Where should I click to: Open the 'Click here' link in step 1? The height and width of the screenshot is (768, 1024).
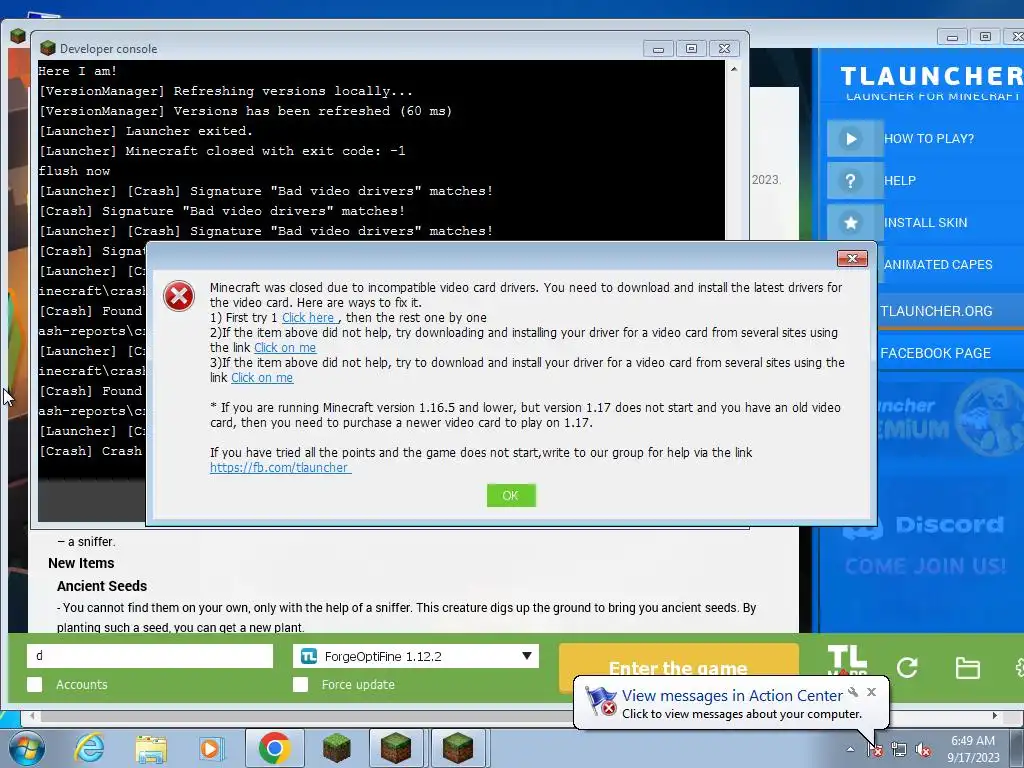click(x=308, y=317)
